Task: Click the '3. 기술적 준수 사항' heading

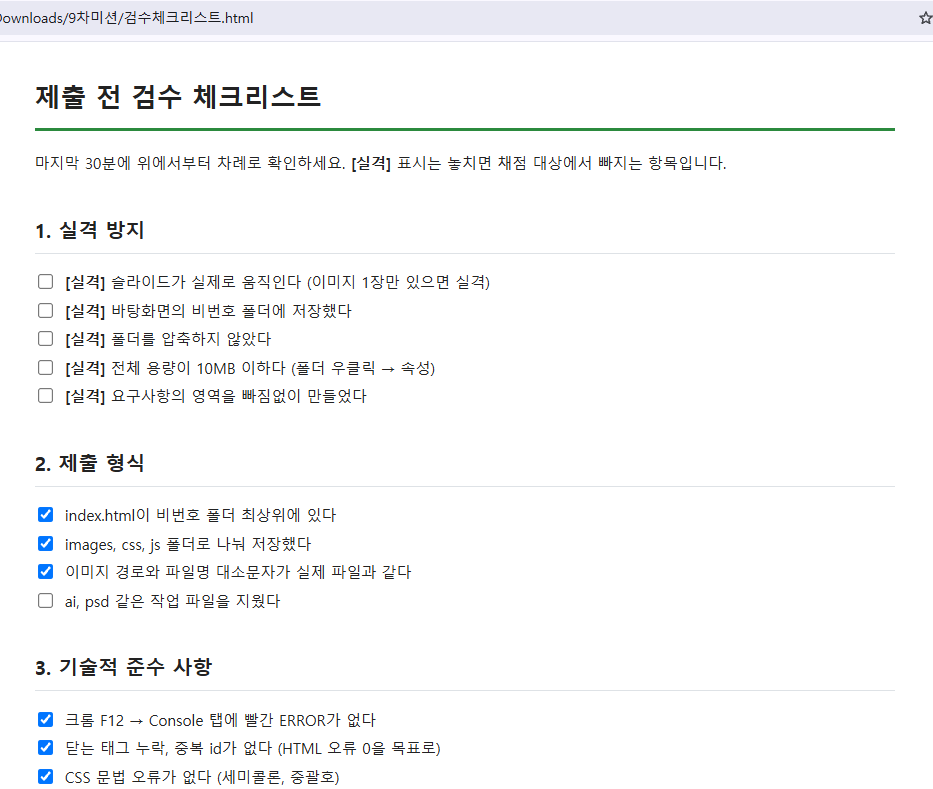Action: tap(124, 667)
